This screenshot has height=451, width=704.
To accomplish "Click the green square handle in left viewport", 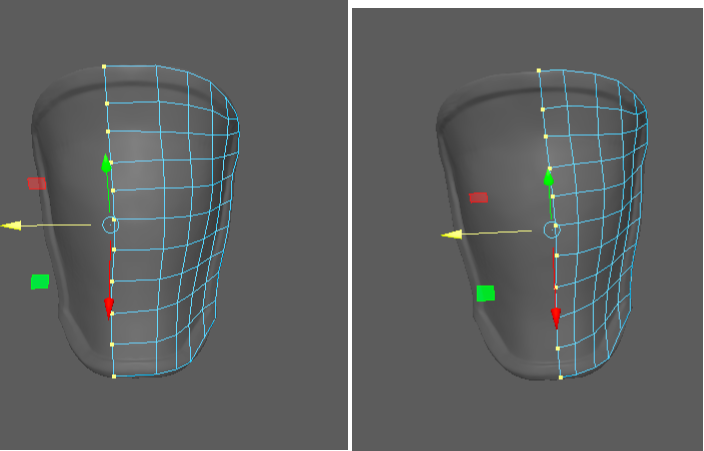I will coord(40,282).
